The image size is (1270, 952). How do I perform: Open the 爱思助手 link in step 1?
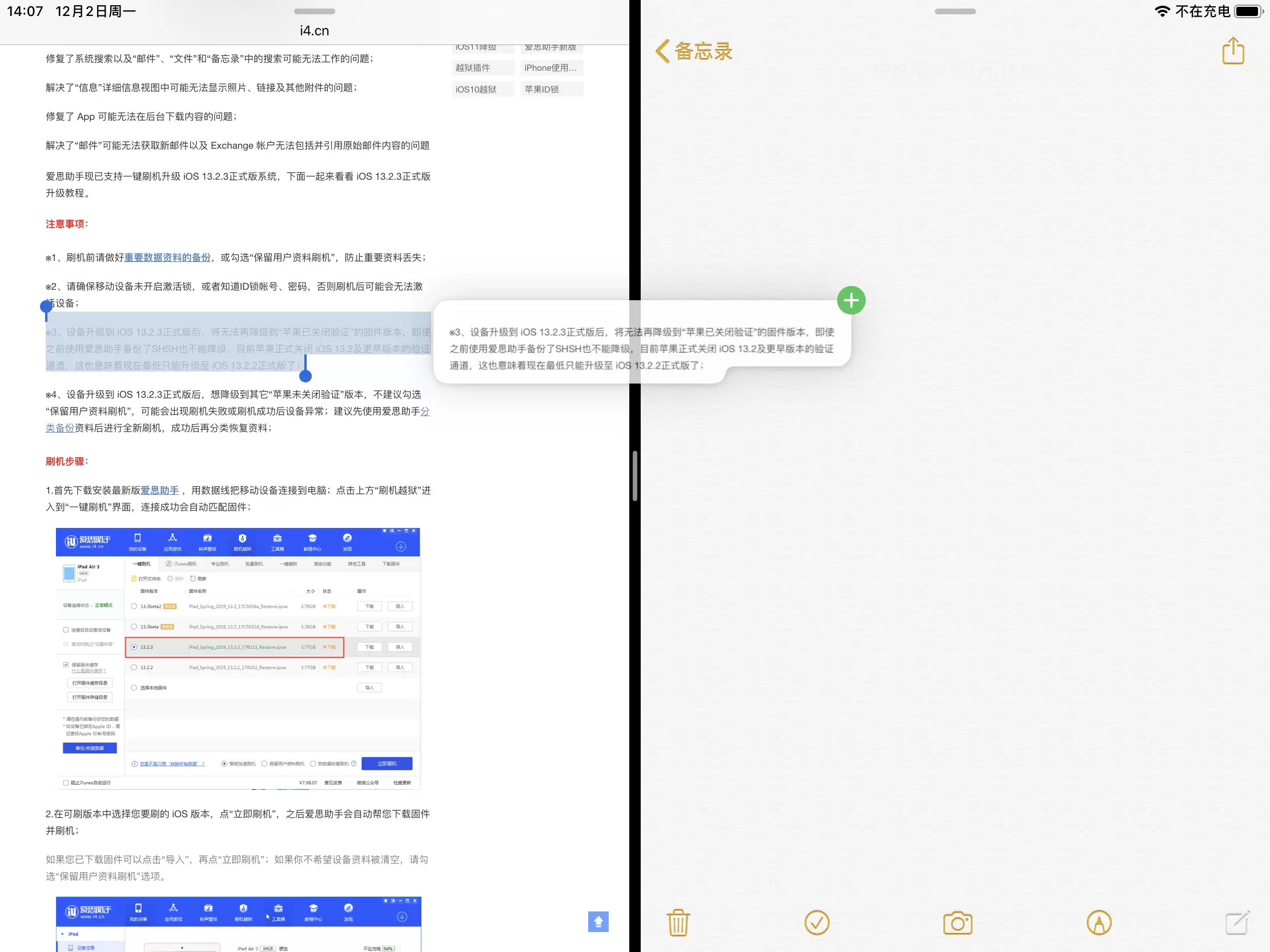[x=160, y=490]
